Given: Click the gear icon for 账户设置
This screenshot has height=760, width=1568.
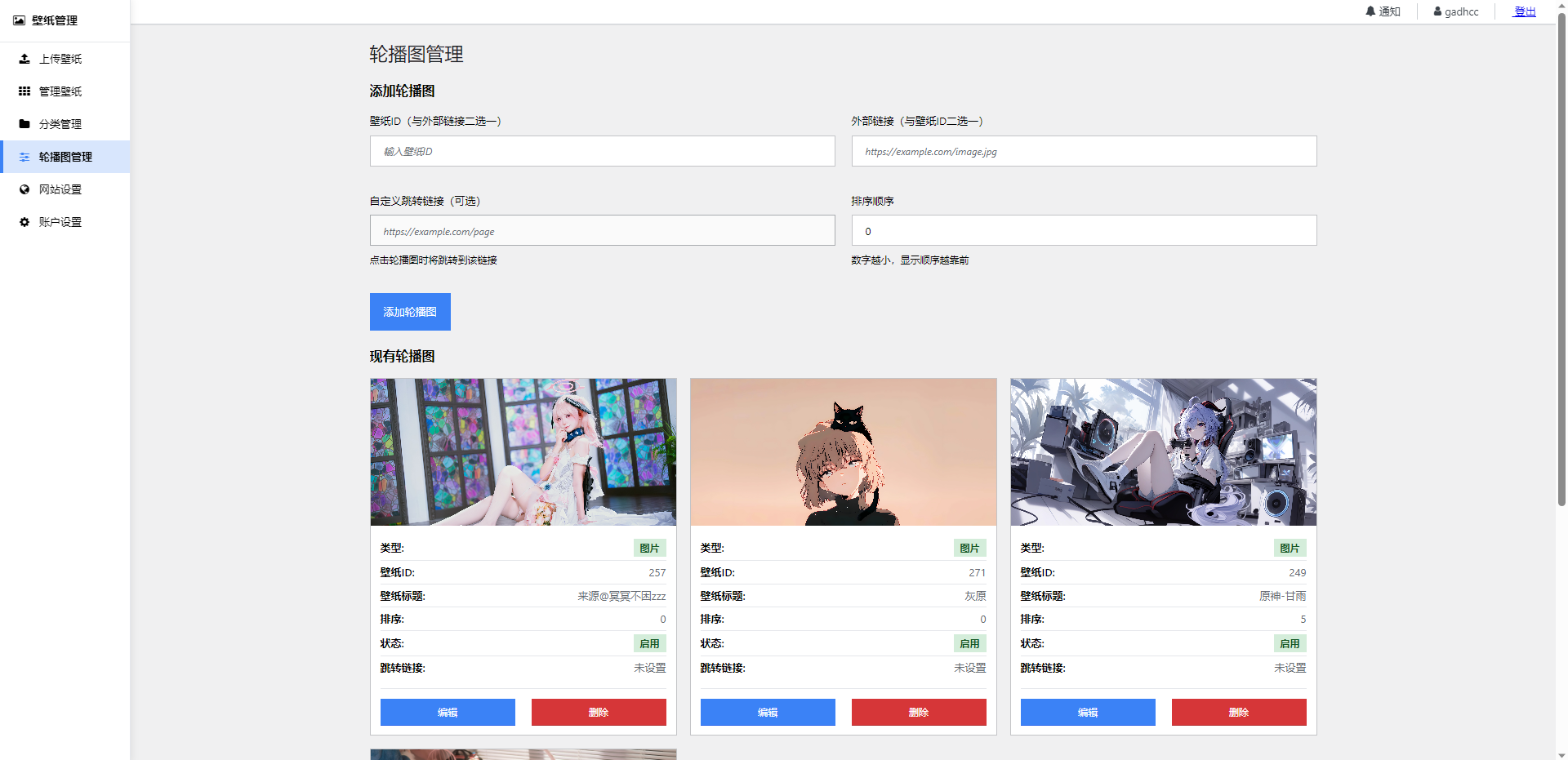Looking at the screenshot, I should (x=24, y=222).
